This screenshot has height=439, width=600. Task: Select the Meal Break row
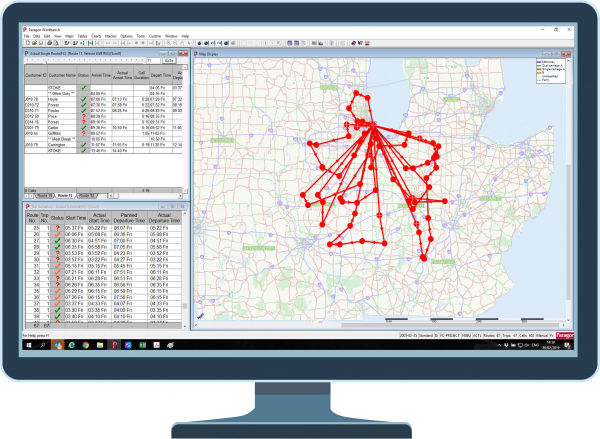[x=104, y=139]
